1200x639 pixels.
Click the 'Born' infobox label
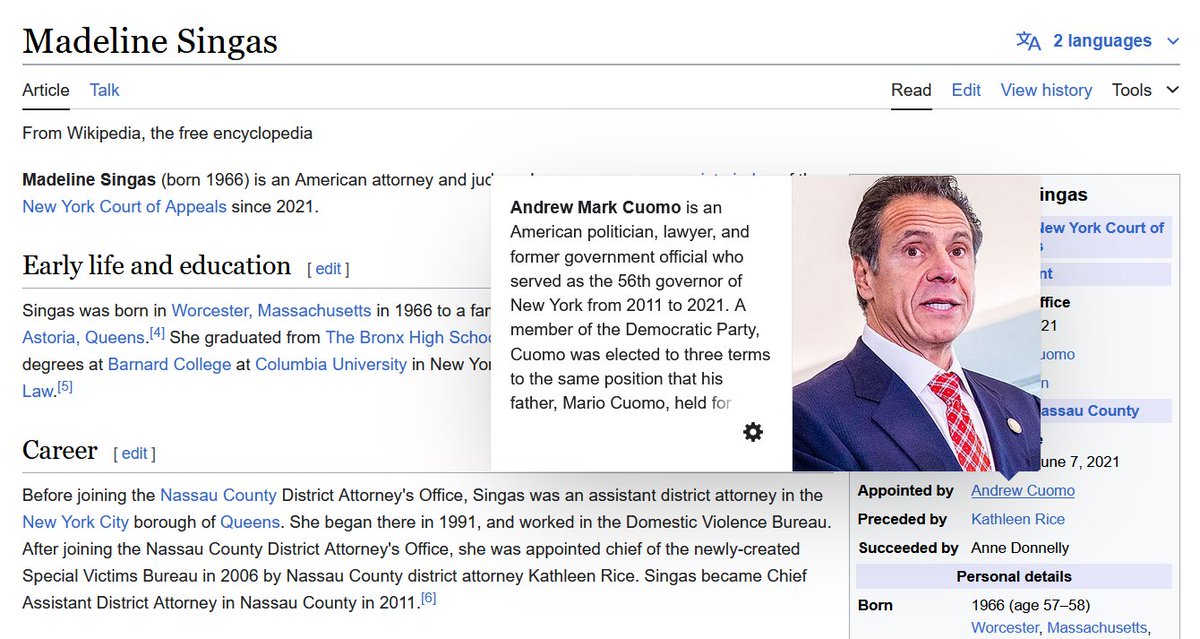pos(875,605)
